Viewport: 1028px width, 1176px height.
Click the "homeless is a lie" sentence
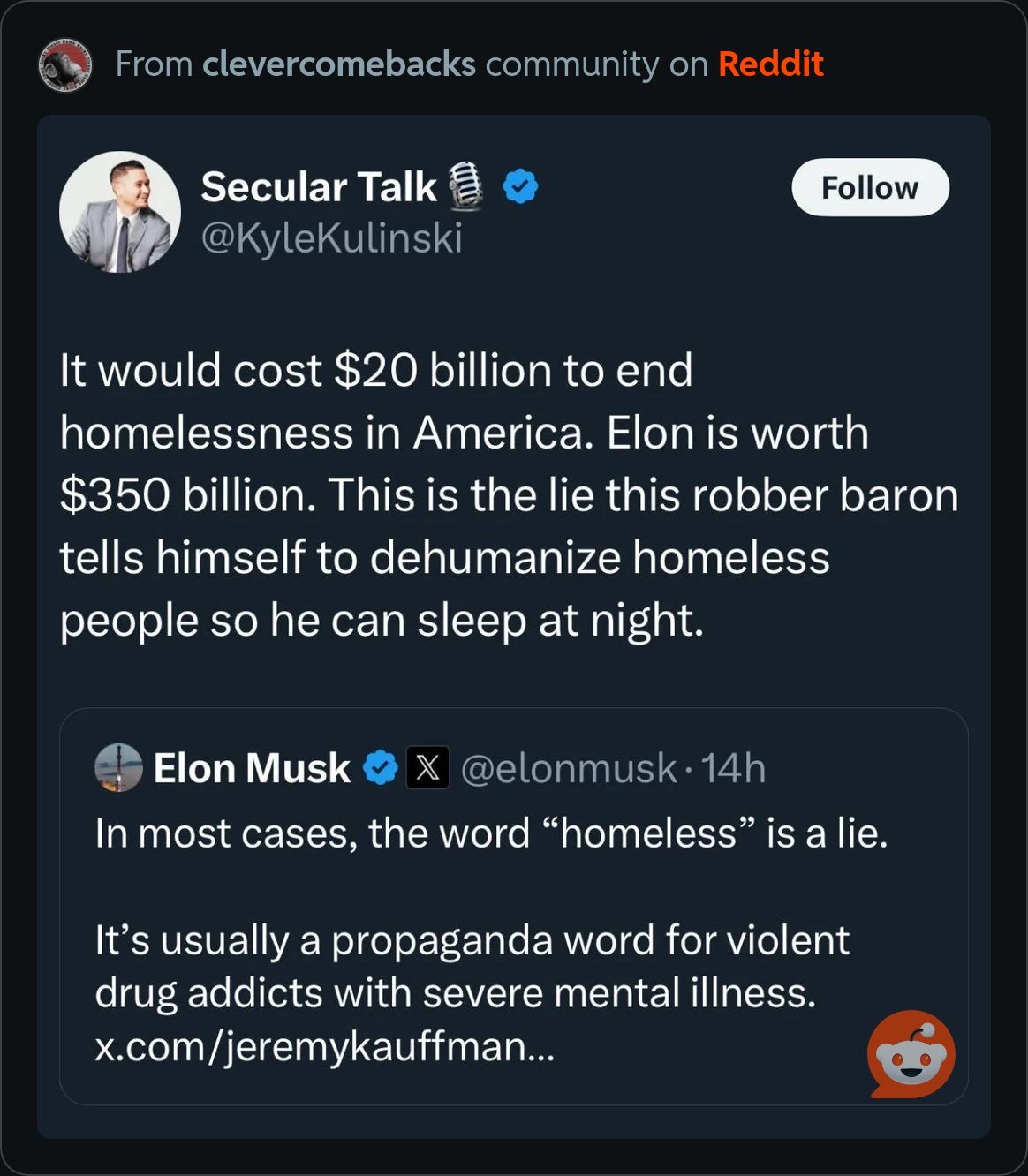coord(491,833)
